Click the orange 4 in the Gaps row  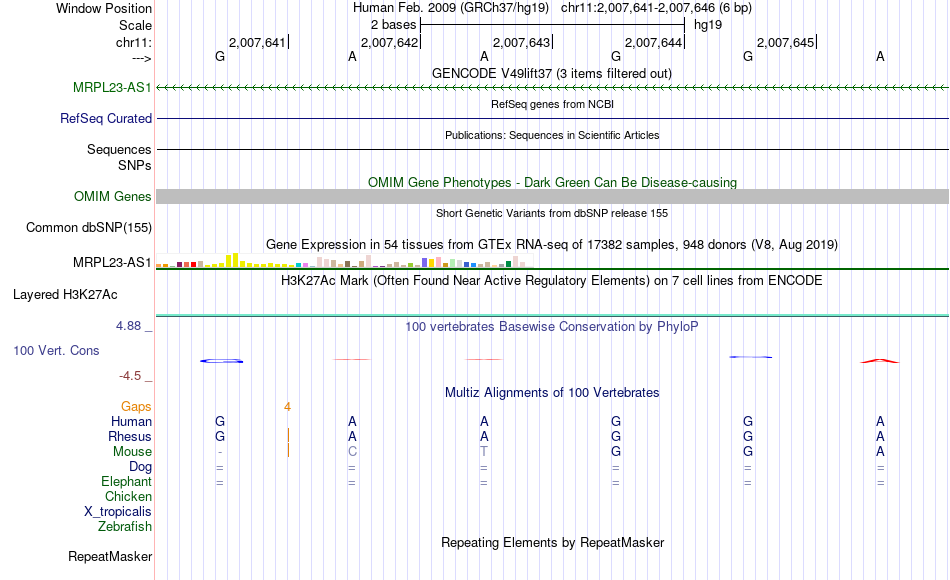coord(287,407)
